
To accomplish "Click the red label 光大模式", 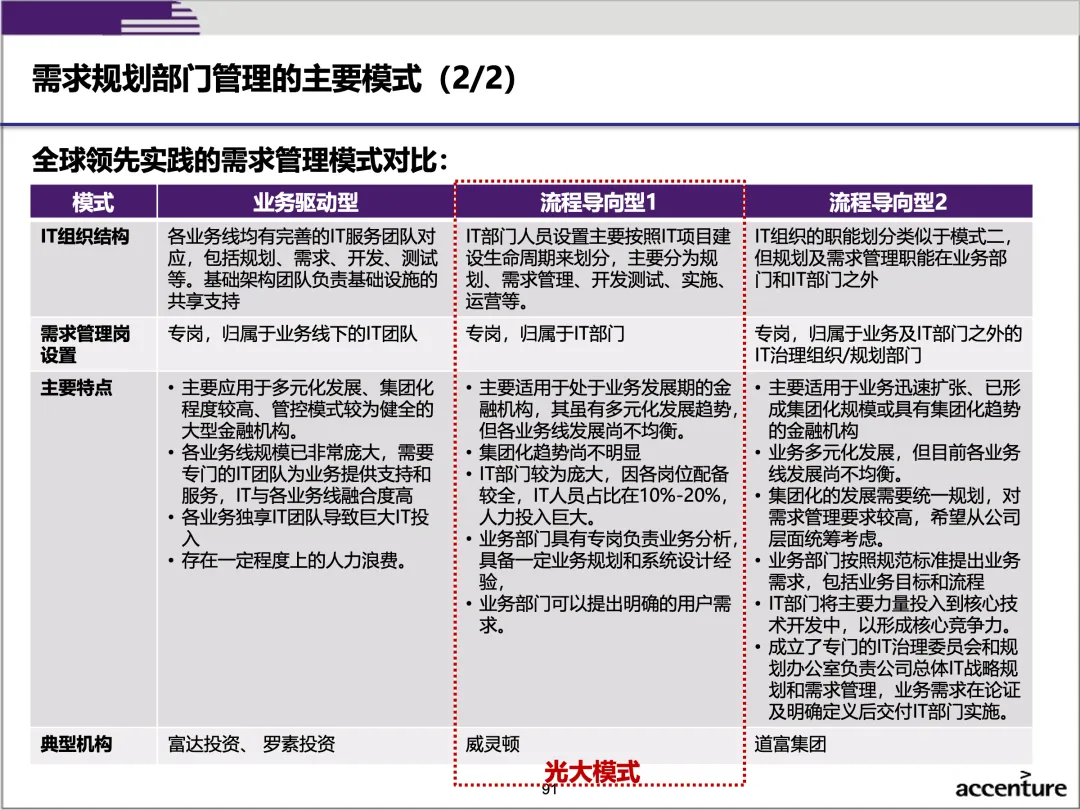I will (x=592, y=772).
